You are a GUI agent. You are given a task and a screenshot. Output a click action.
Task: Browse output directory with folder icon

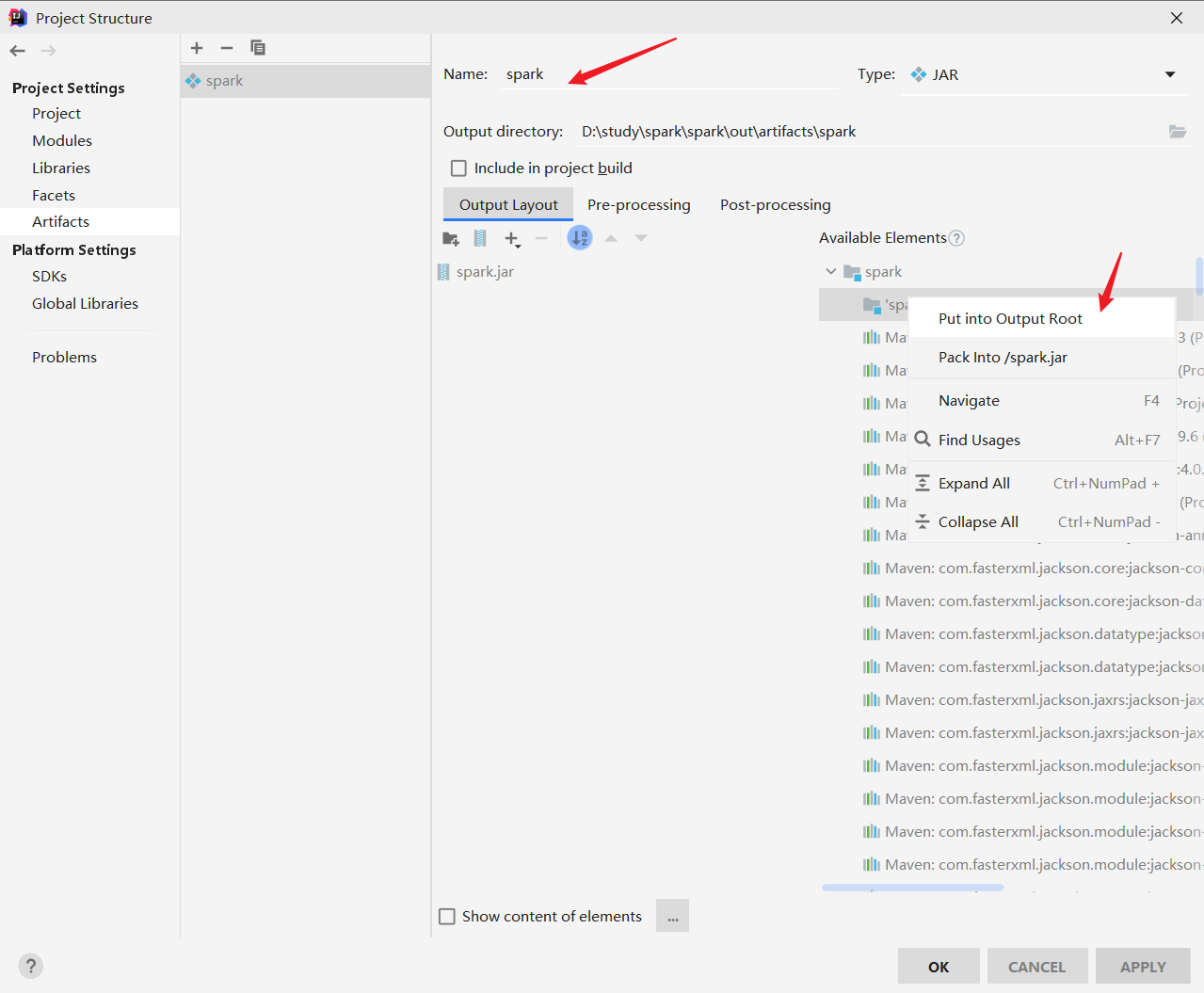pos(1178,132)
